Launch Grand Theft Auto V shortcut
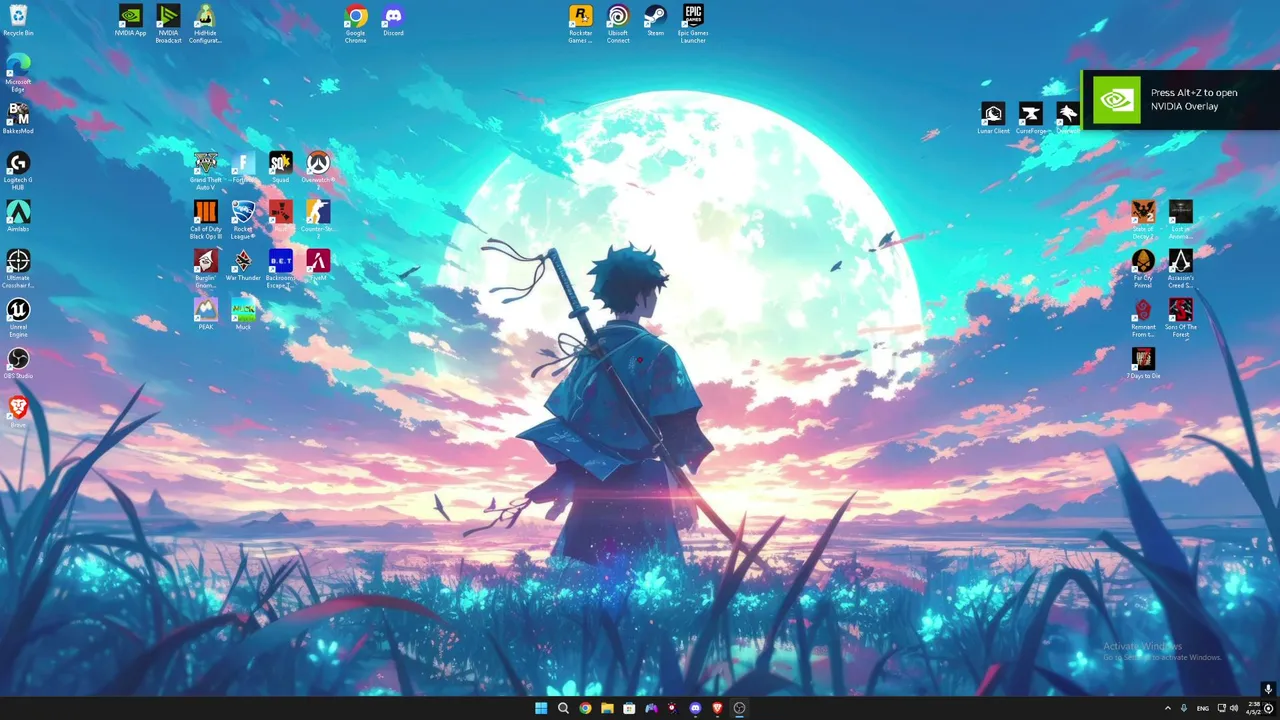The height and width of the screenshot is (720, 1280). (205, 170)
